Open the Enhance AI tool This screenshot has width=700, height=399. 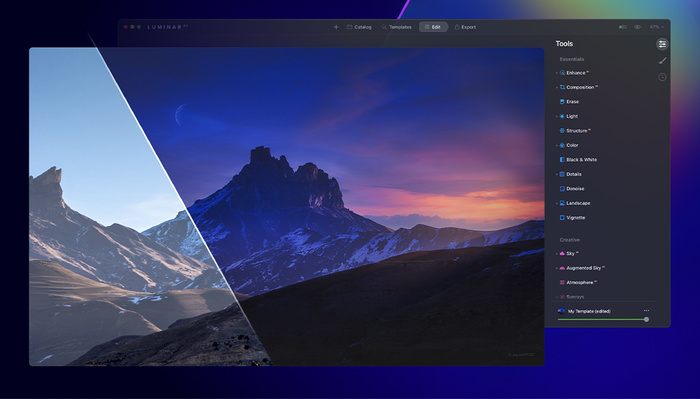574,73
